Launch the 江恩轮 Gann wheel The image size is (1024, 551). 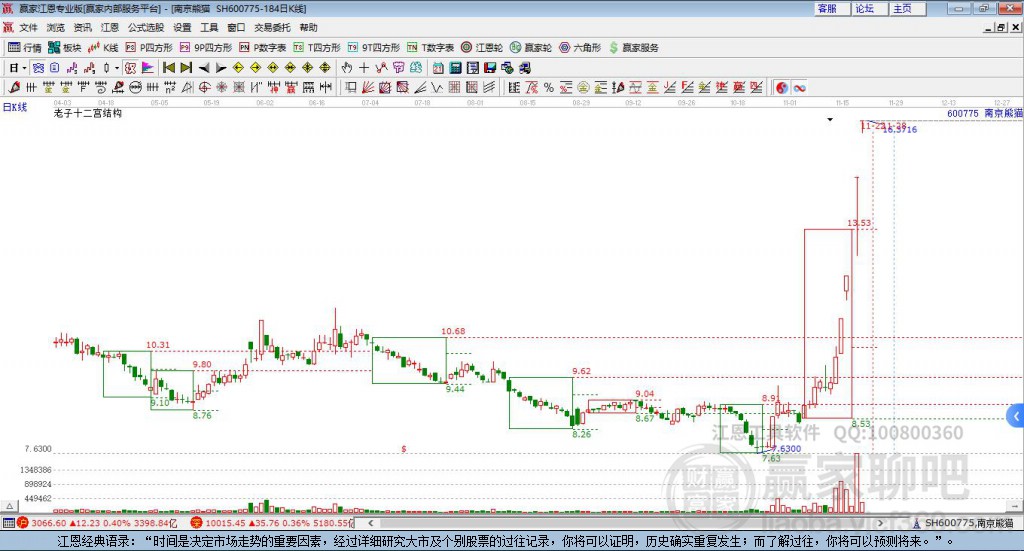tap(482, 48)
